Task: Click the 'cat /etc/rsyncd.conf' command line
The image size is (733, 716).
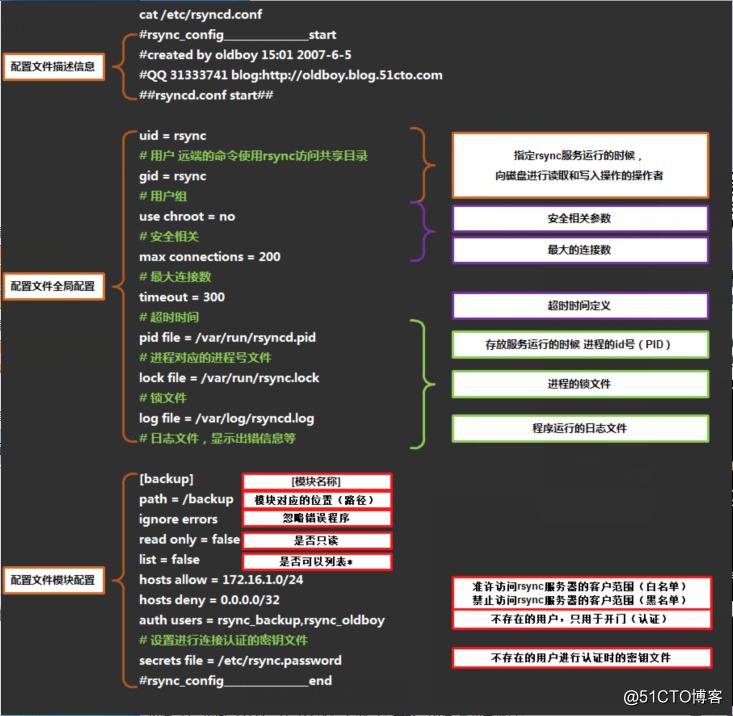Action: (x=200, y=14)
